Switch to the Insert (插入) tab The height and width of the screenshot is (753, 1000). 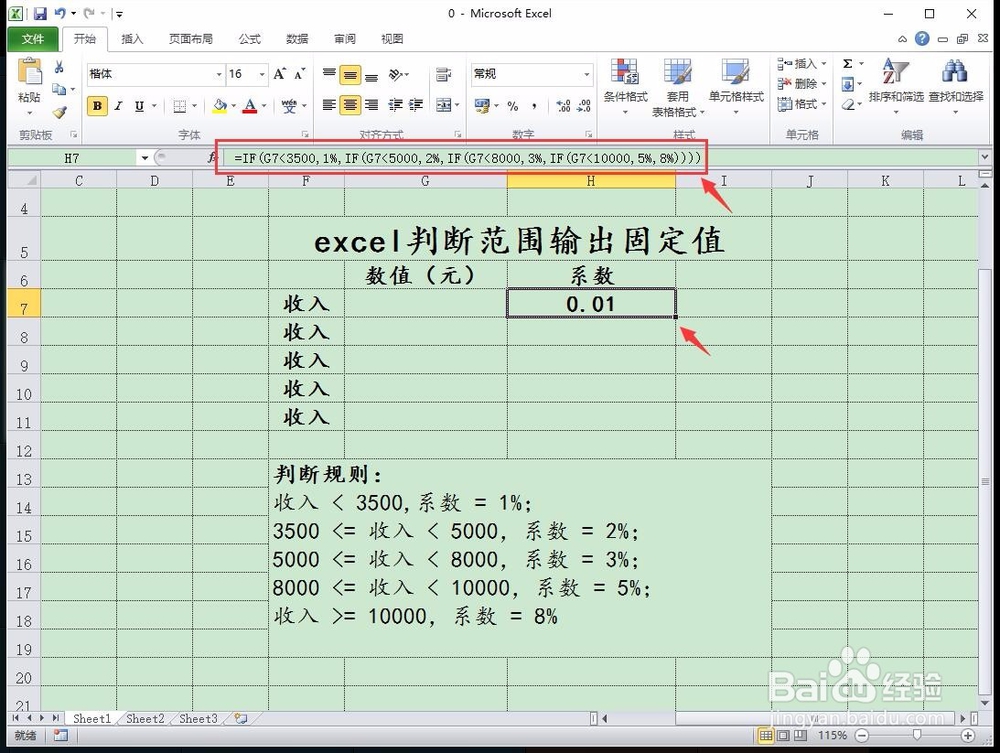coord(132,39)
